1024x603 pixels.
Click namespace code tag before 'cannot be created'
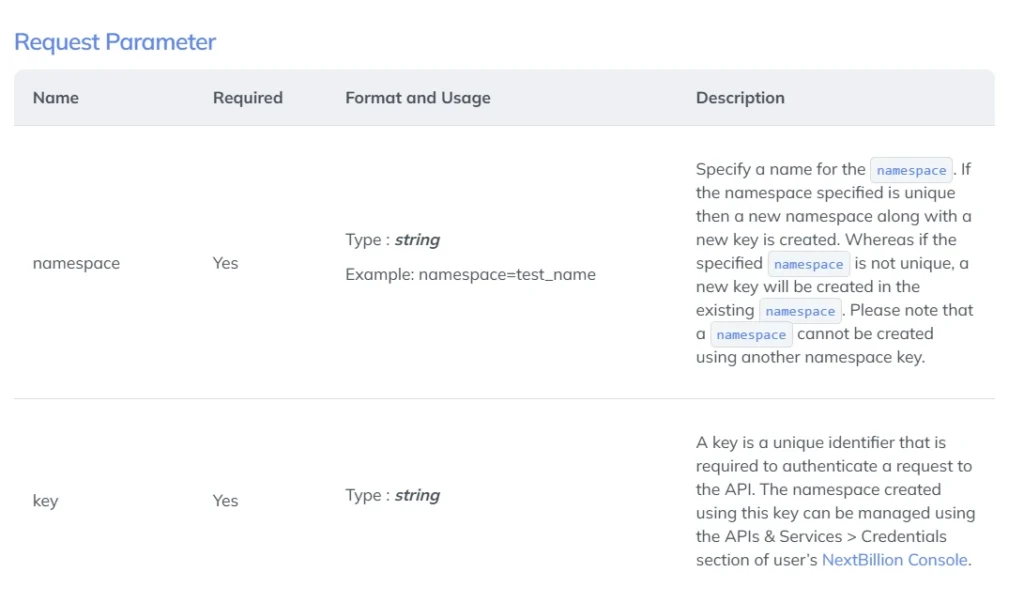click(751, 335)
